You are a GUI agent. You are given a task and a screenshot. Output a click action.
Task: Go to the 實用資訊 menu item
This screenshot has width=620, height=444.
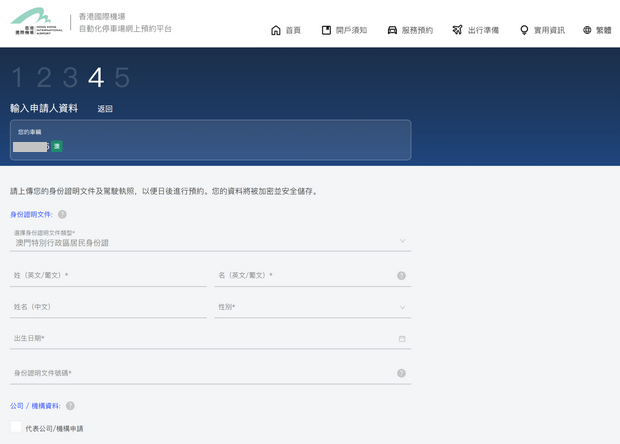549,30
